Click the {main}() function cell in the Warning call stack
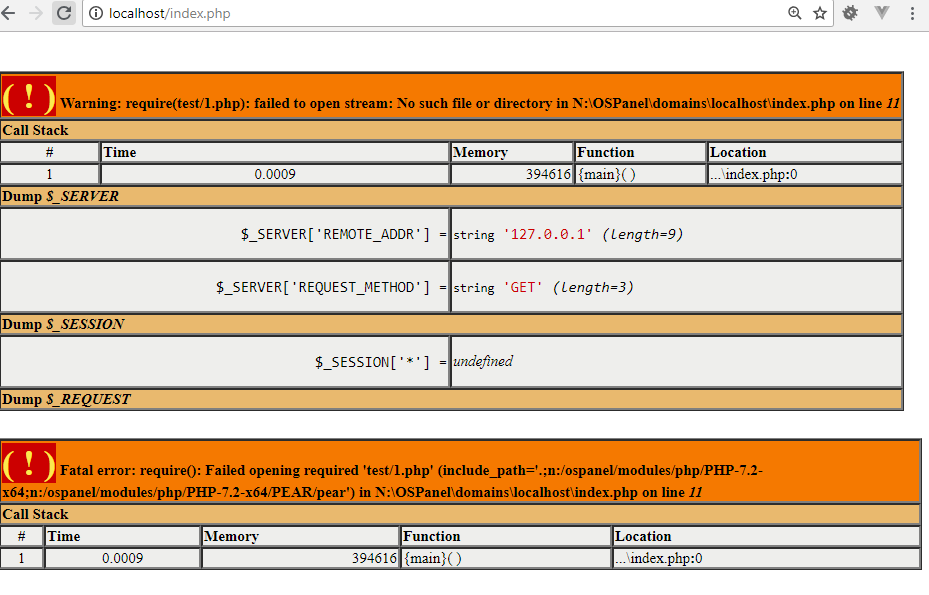The height and width of the screenshot is (595, 929). (607, 174)
